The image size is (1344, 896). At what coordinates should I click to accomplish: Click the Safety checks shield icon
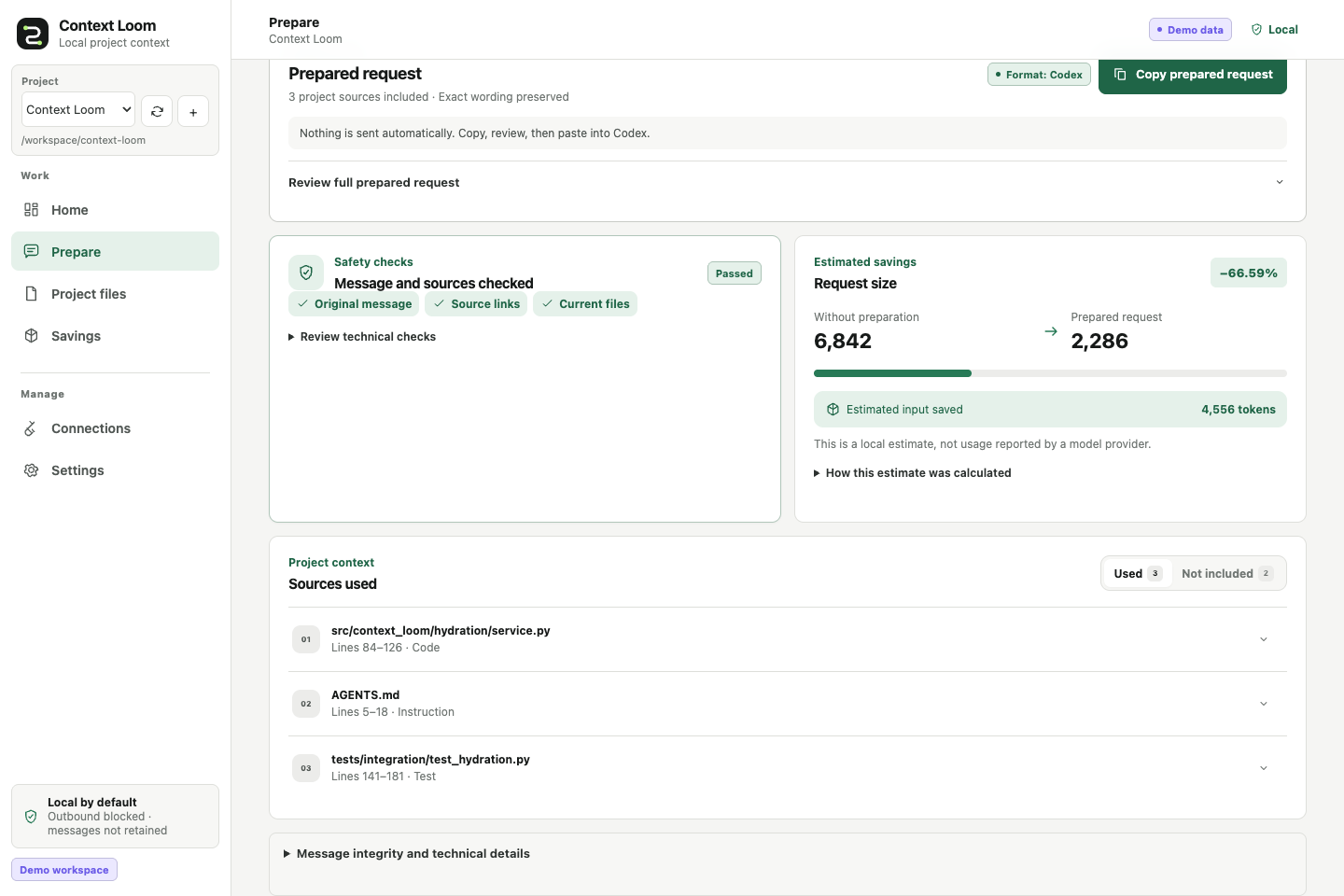pos(306,273)
